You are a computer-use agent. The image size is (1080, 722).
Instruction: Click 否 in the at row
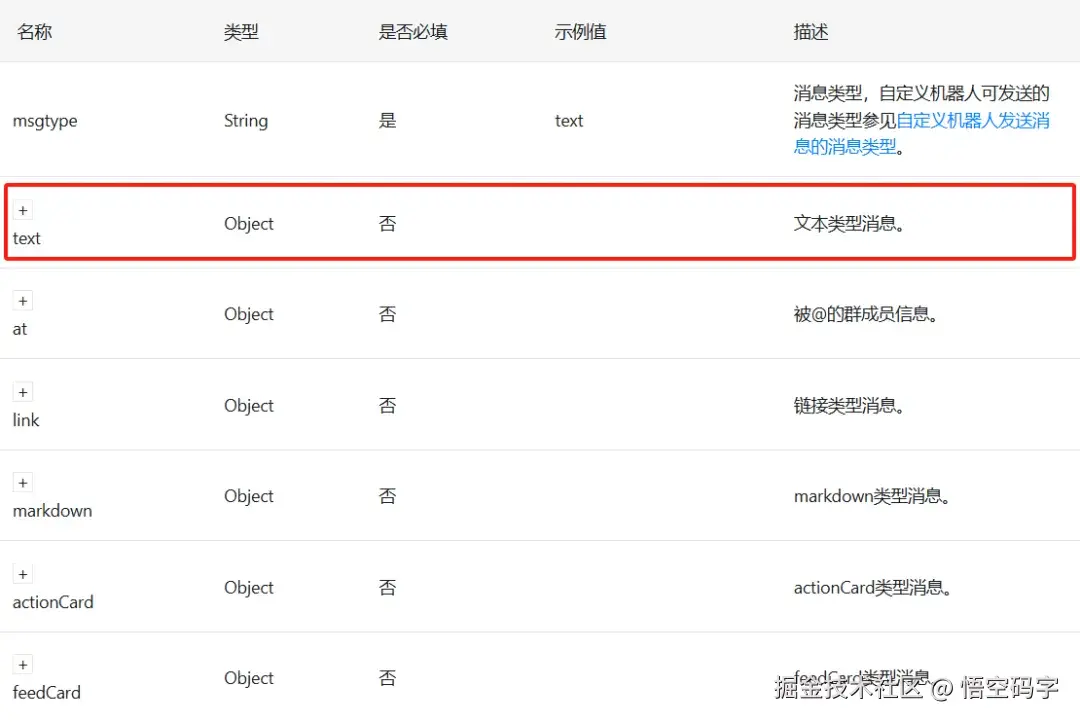click(388, 314)
